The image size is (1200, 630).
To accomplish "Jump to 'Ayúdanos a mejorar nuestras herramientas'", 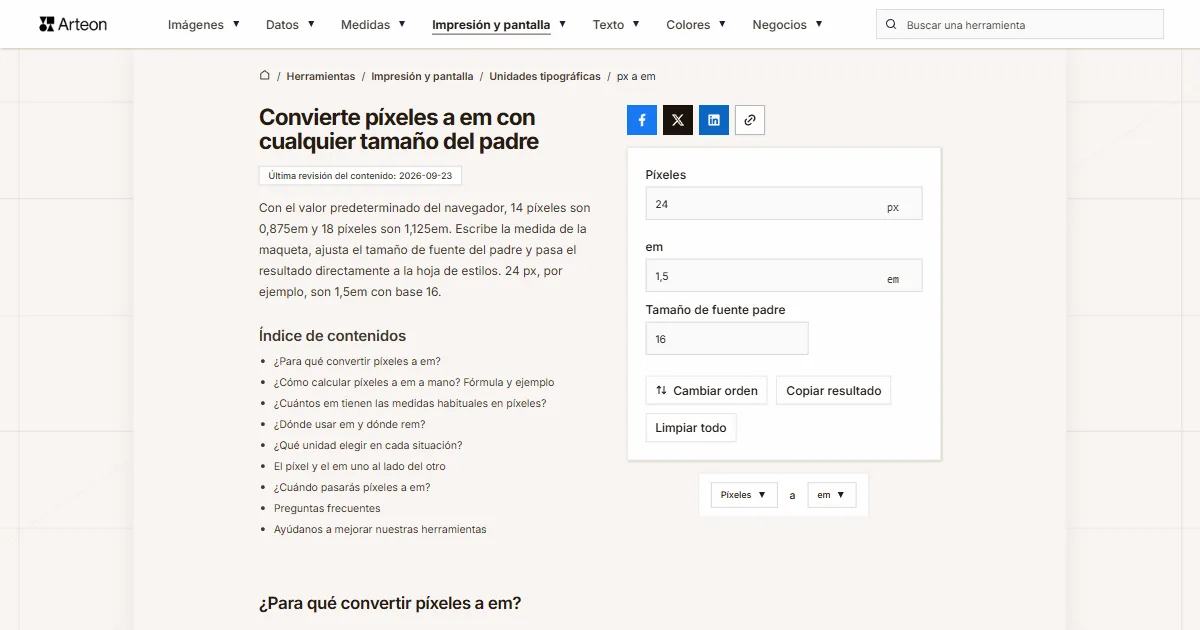I will tap(380, 530).
